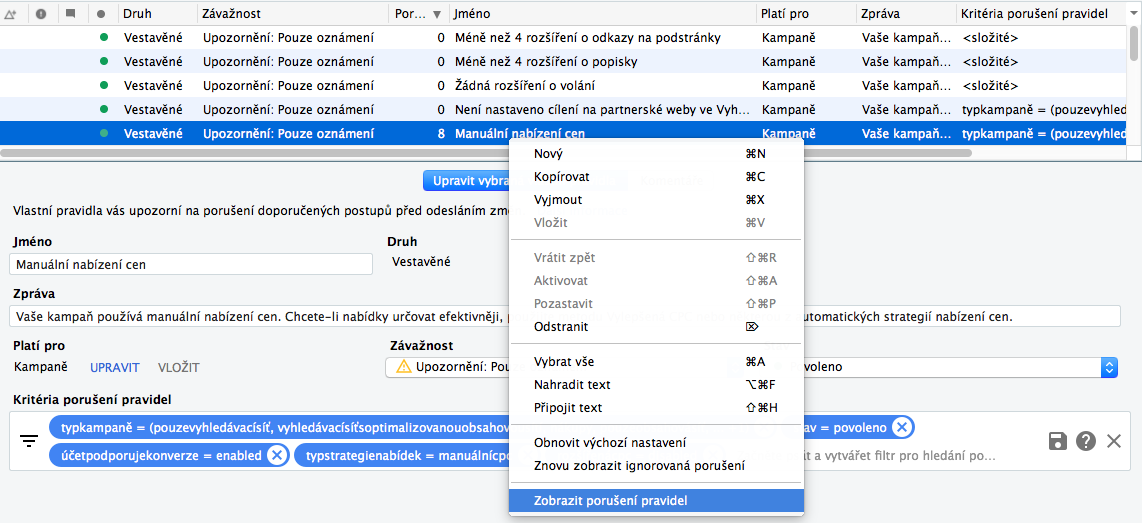Click the status dot column header
Screen dimensions: 1142x523
point(101,14)
